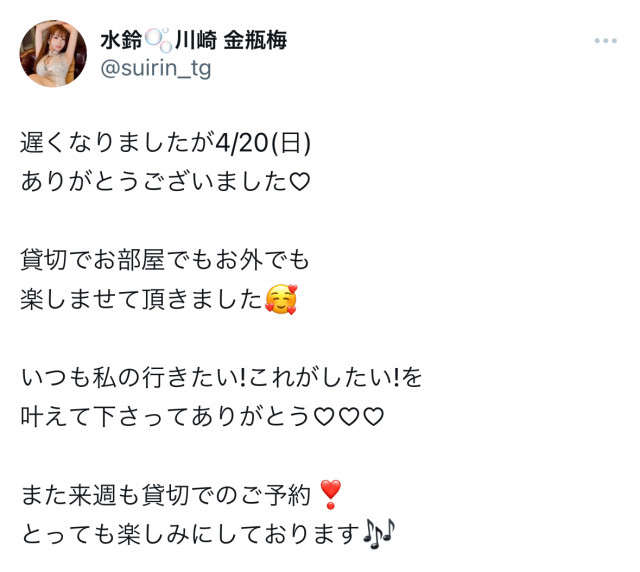The image size is (640, 572).
Task: Click the middle of the three heart outlines
Action: (x=349, y=417)
